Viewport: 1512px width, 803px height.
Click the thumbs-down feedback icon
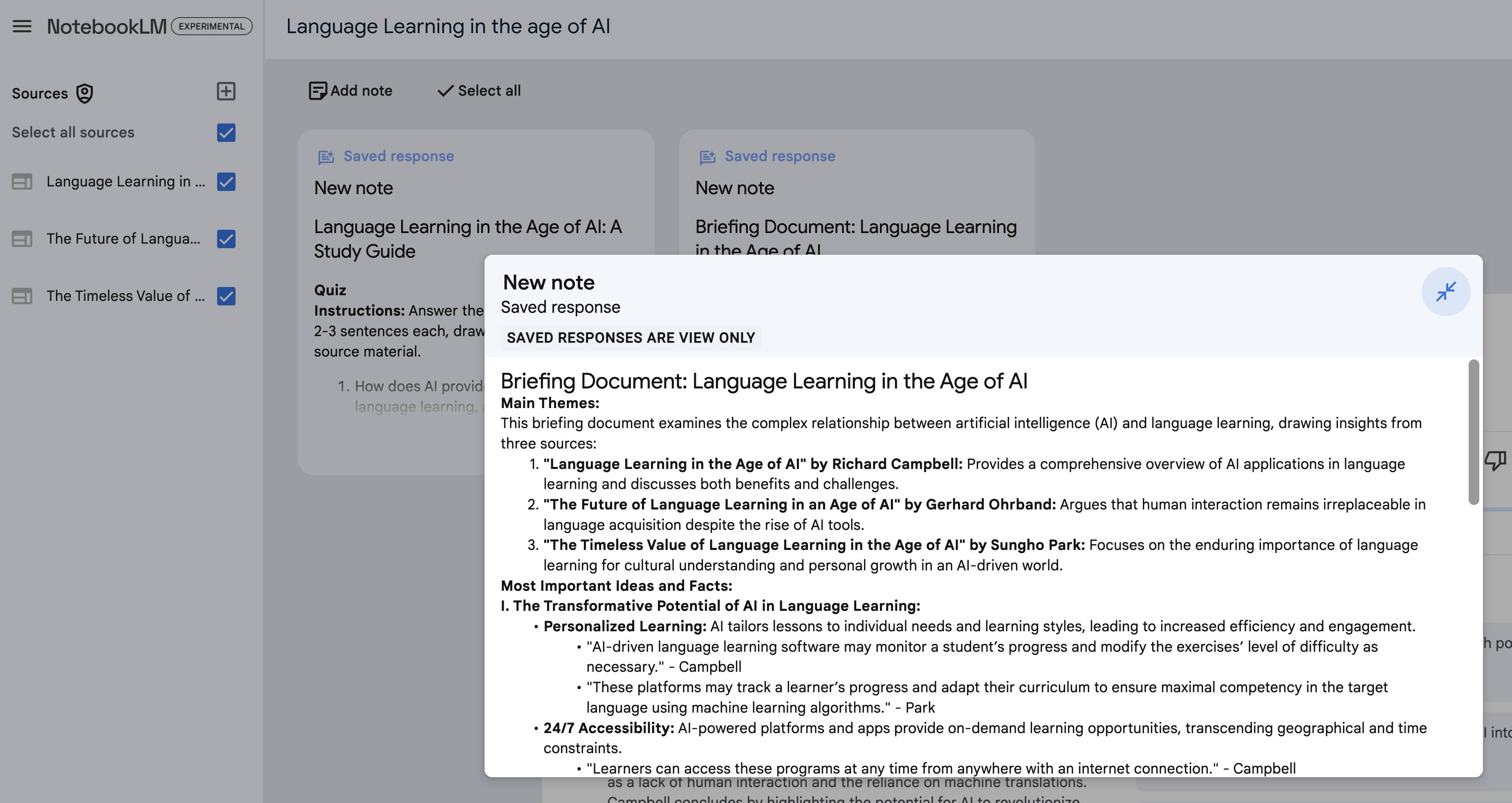(1496, 460)
